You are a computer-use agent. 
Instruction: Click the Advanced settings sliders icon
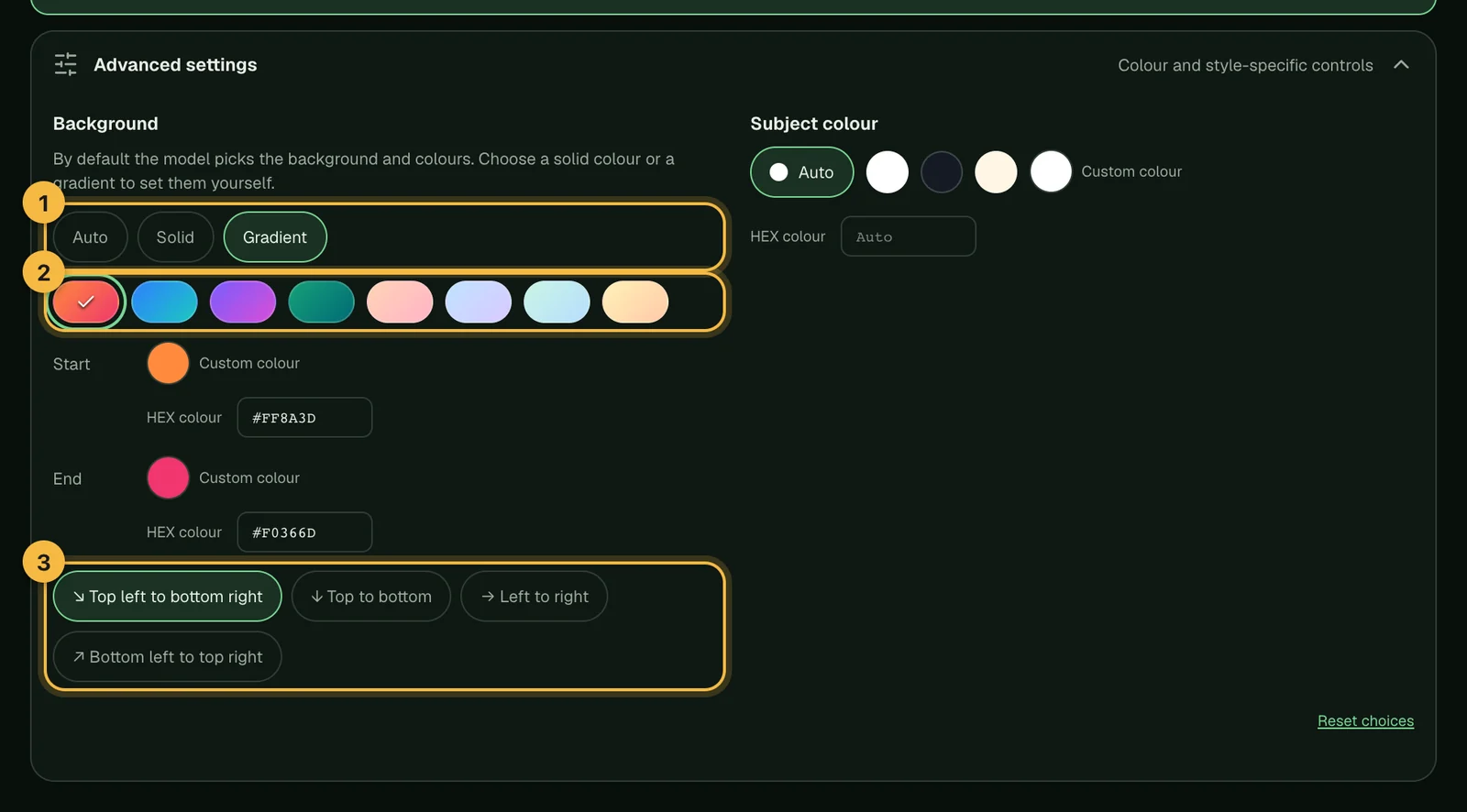(x=65, y=64)
